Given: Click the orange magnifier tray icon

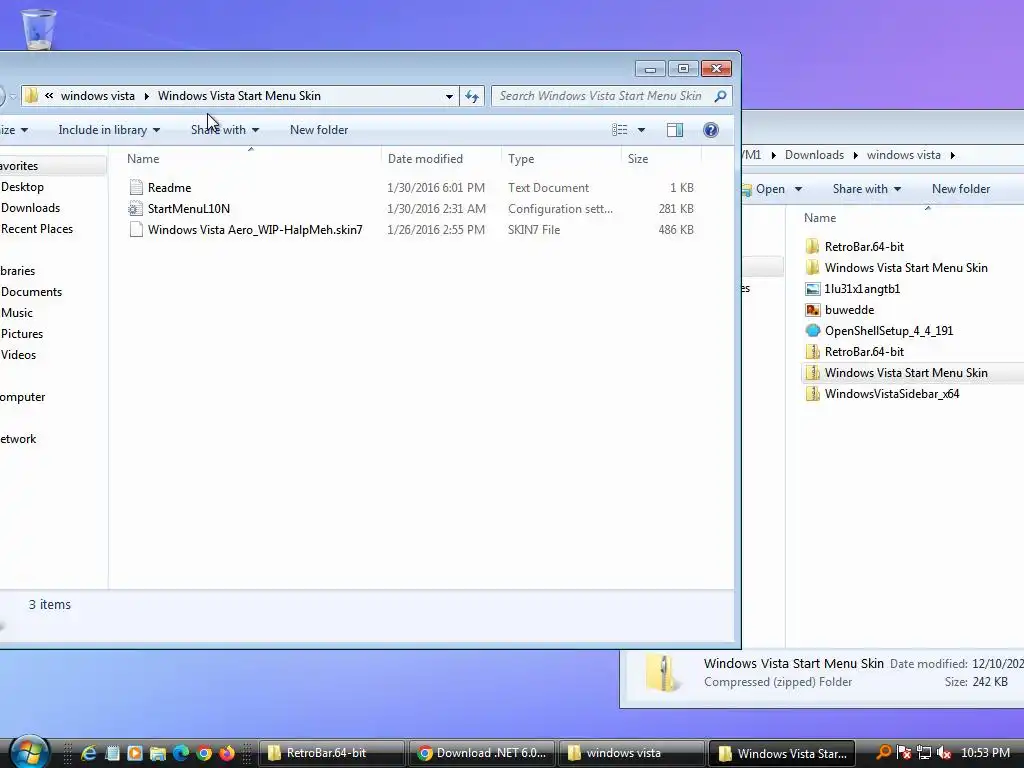Looking at the screenshot, I should tap(883, 753).
